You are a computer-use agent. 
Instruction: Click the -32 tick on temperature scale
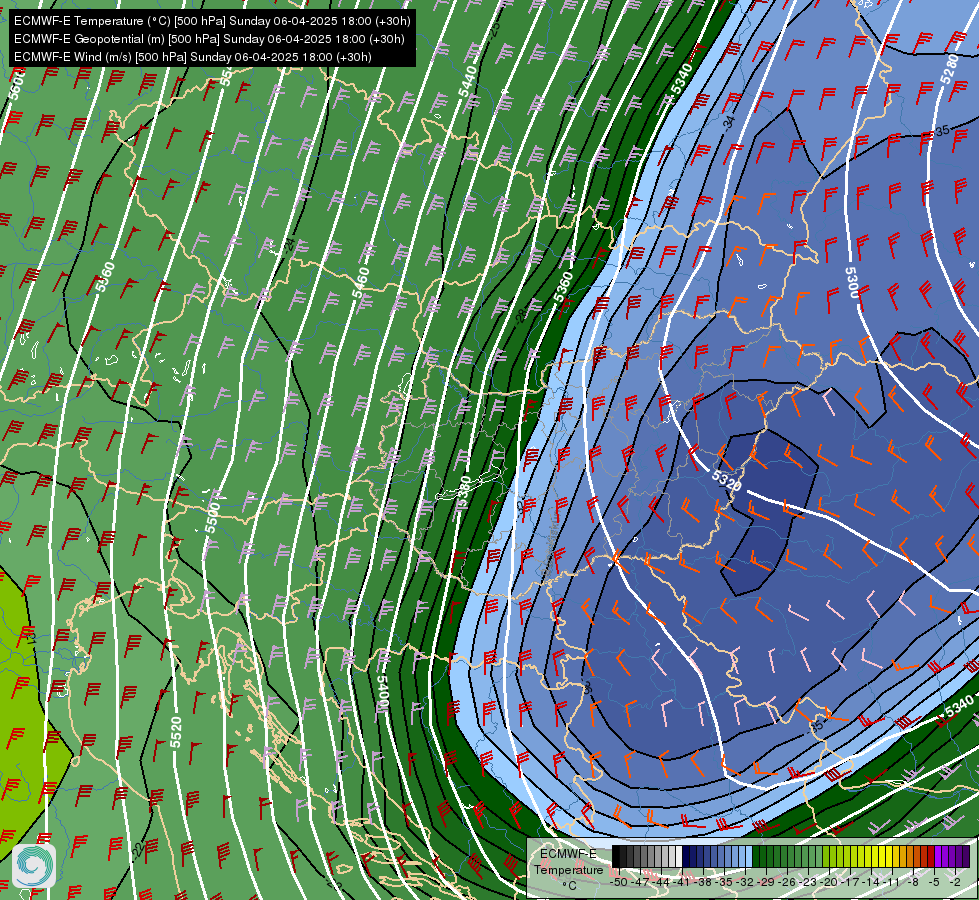[x=745, y=882]
